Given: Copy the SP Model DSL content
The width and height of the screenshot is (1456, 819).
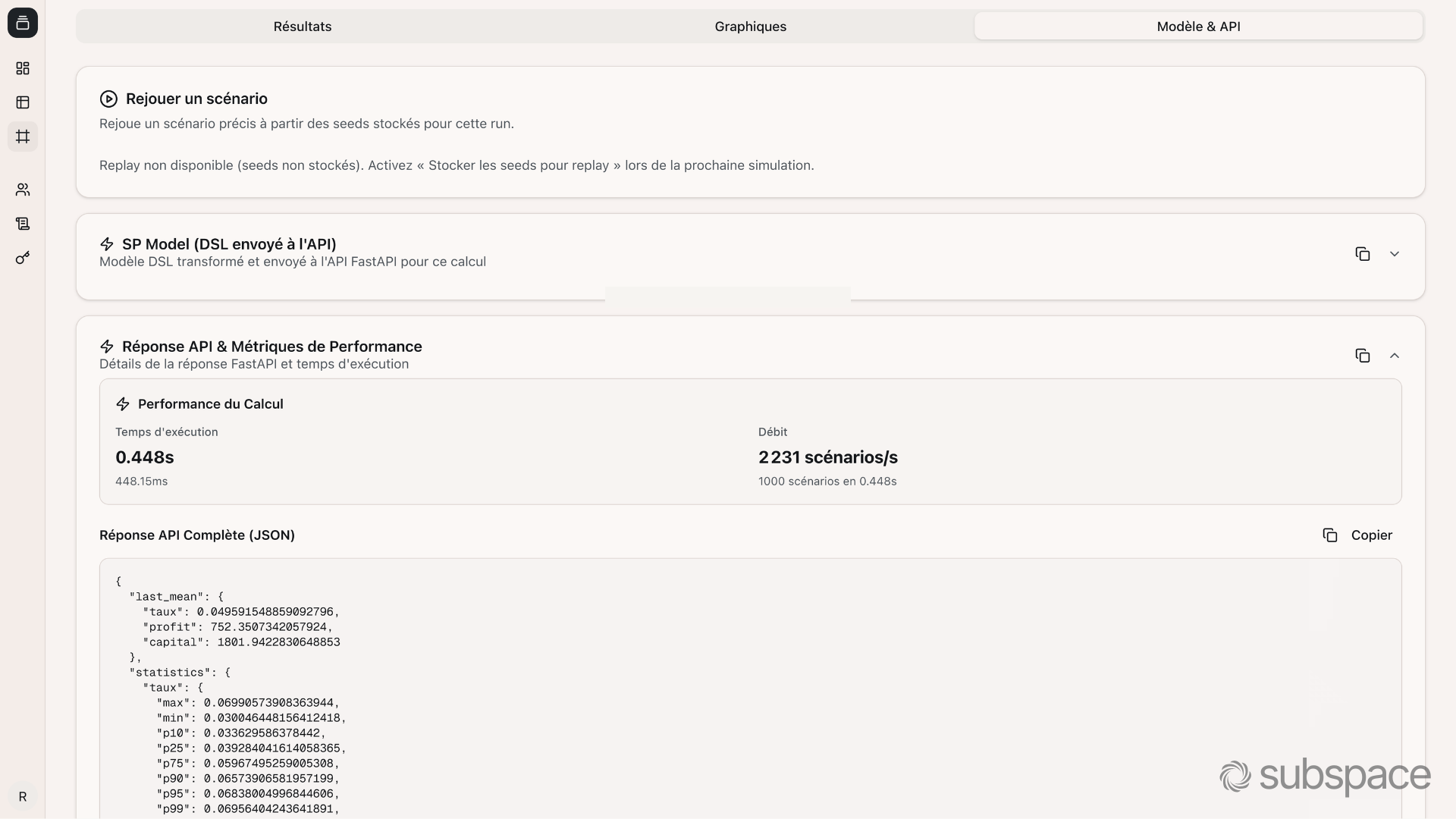Looking at the screenshot, I should pyautogui.click(x=1363, y=254).
